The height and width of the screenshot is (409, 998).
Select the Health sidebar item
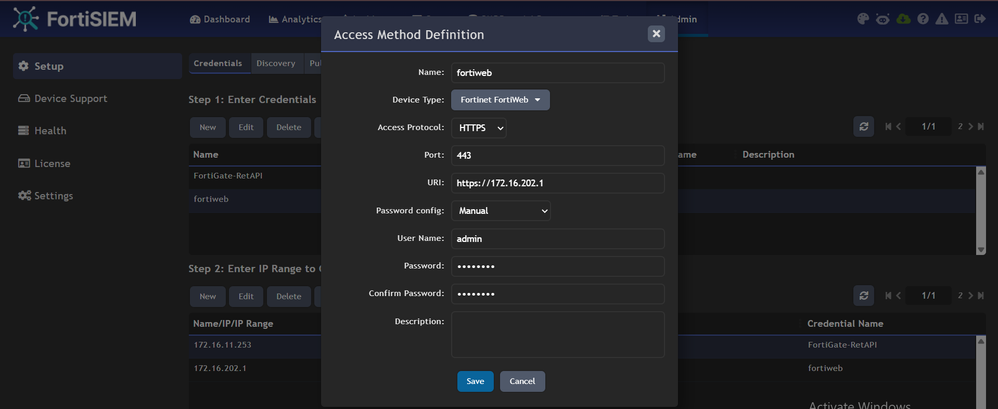tap(50, 131)
